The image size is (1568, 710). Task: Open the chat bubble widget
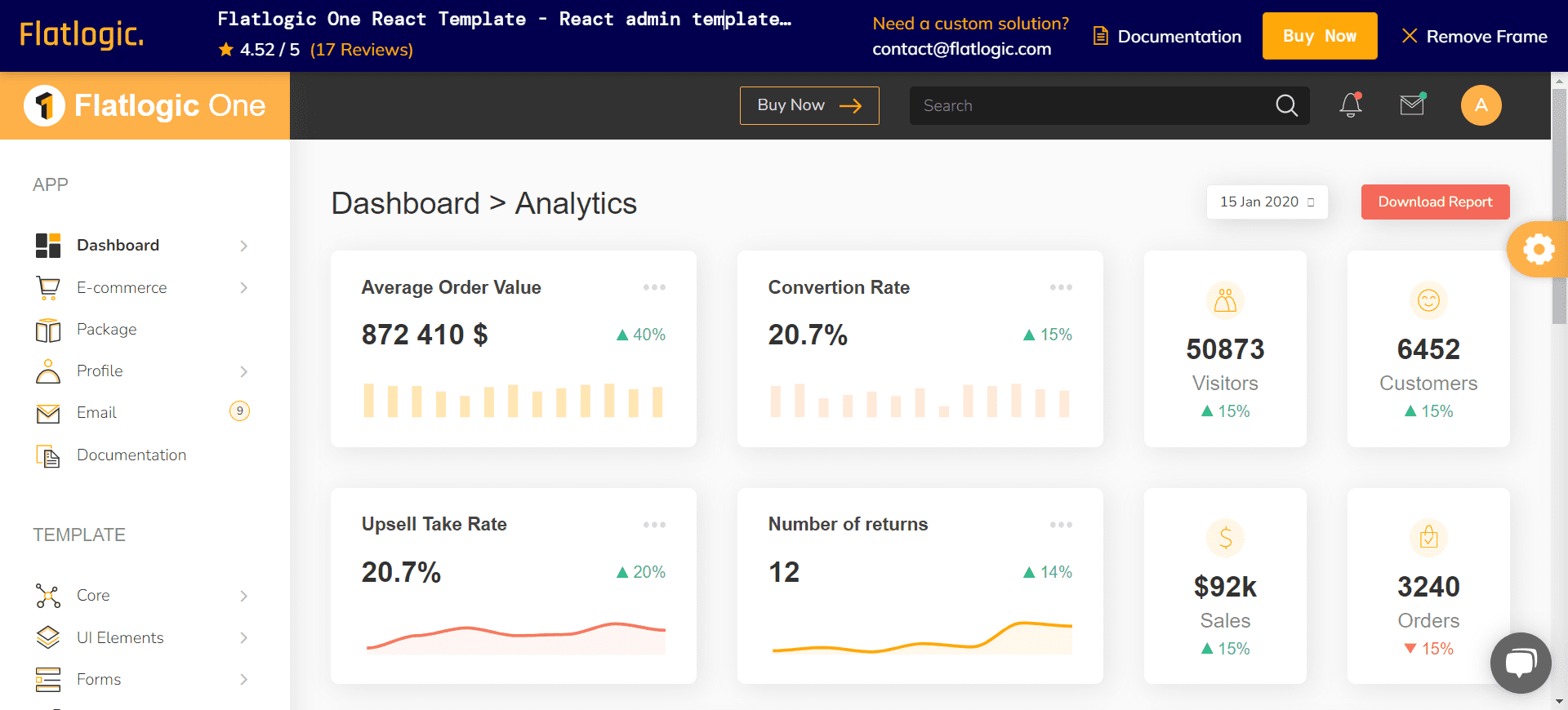[1520, 662]
